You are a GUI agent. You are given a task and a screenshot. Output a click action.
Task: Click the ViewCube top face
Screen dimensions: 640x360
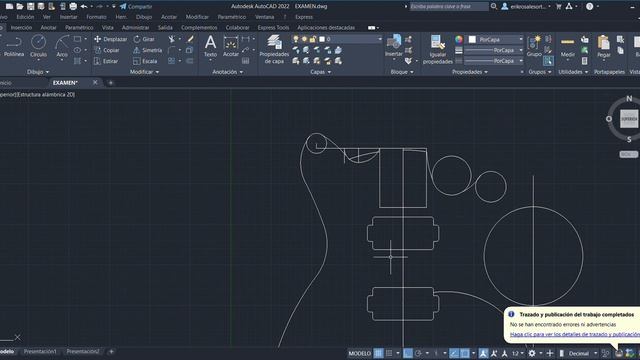pyautogui.click(x=629, y=119)
